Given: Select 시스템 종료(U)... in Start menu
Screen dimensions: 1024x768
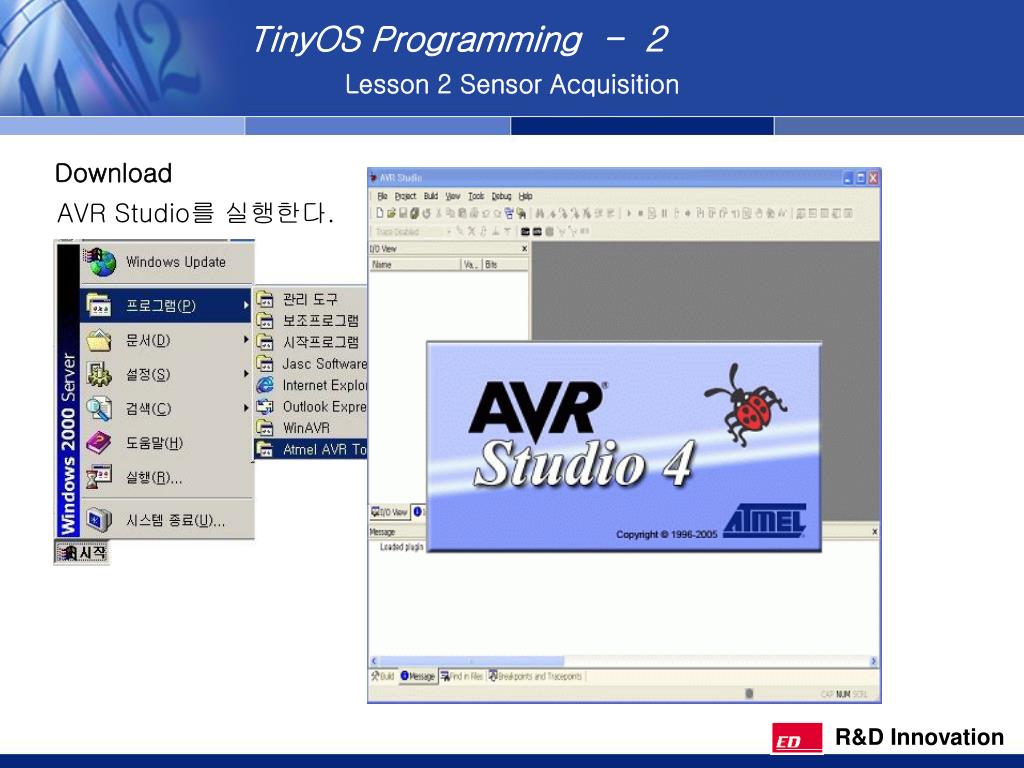Looking at the screenshot, I should tap(166, 520).
